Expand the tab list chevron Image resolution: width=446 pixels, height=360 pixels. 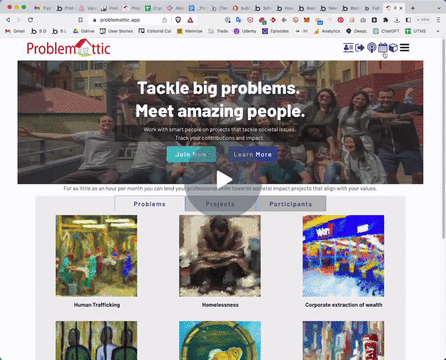coord(439,8)
